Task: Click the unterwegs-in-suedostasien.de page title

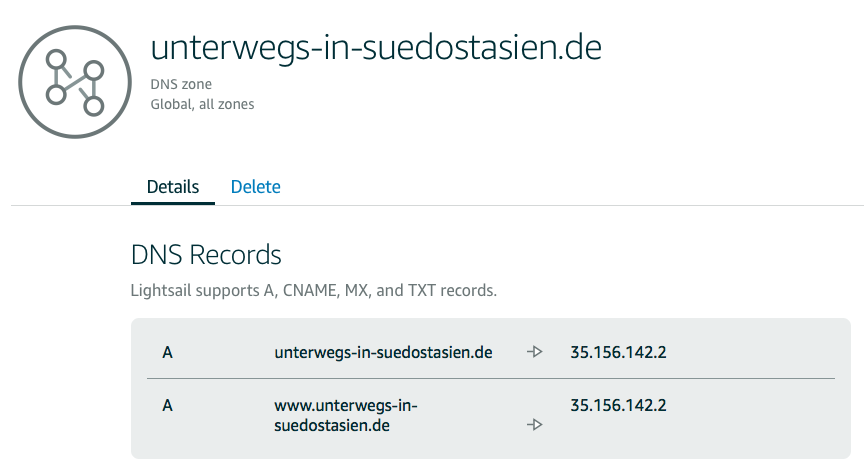Action: (375, 46)
